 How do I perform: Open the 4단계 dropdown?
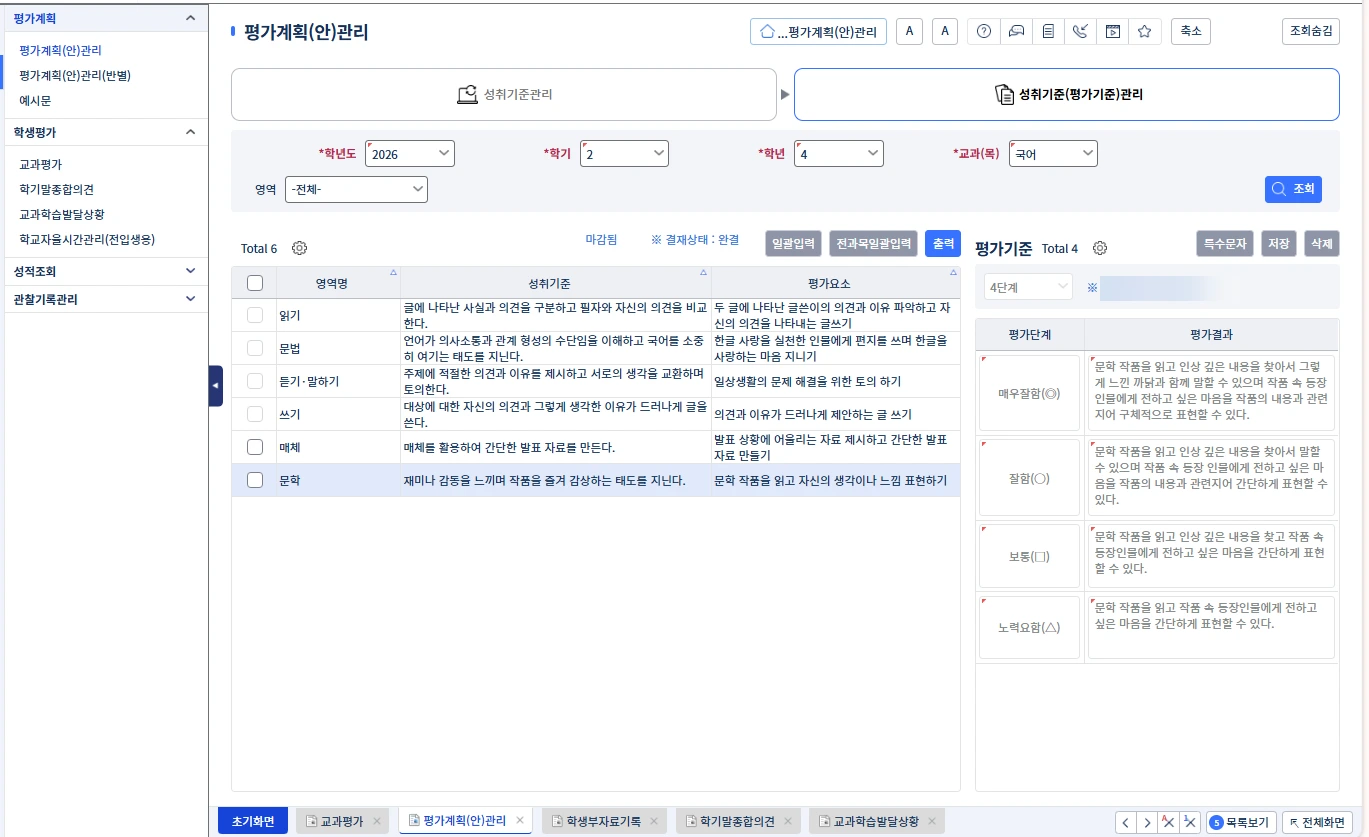(1028, 287)
